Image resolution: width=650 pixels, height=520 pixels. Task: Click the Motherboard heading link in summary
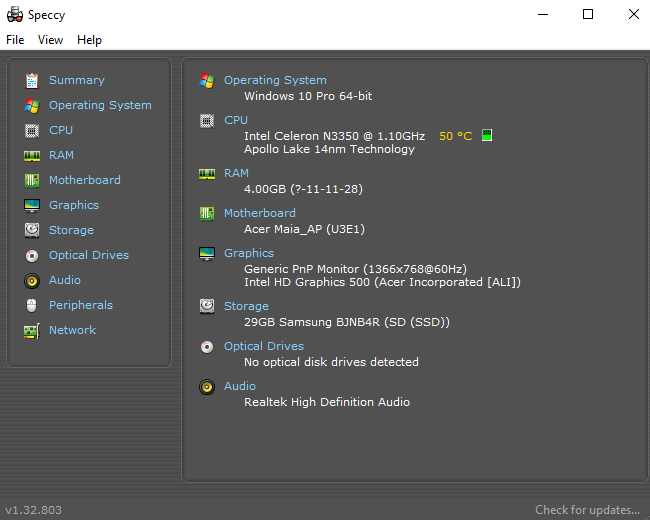point(260,213)
